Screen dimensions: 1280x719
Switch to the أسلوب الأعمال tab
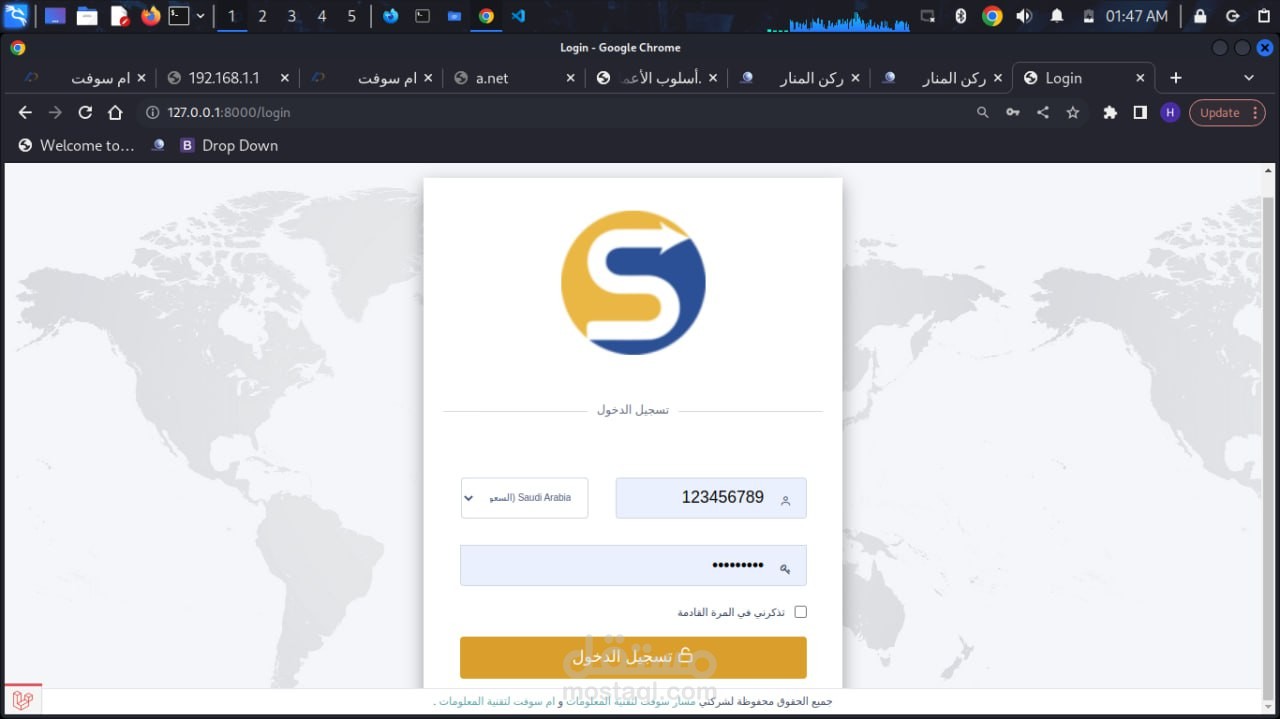(x=659, y=78)
